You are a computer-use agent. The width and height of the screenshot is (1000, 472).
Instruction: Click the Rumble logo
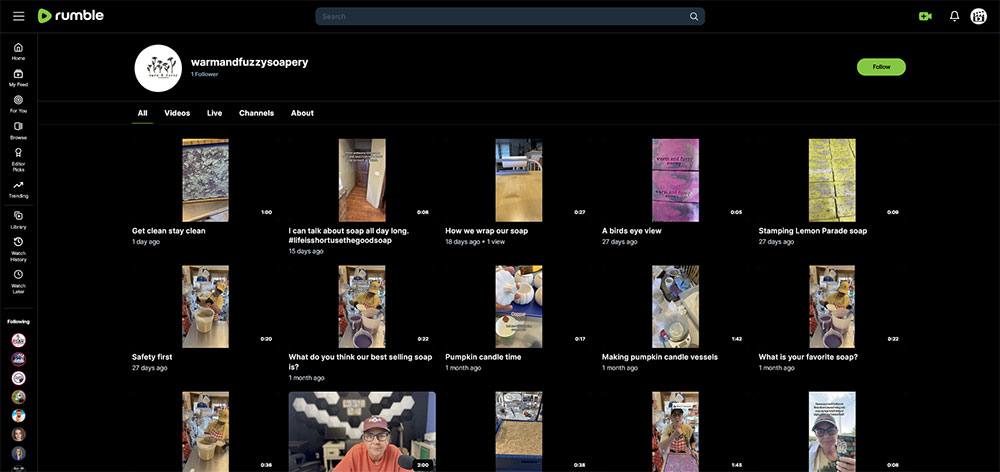pos(70,16)
